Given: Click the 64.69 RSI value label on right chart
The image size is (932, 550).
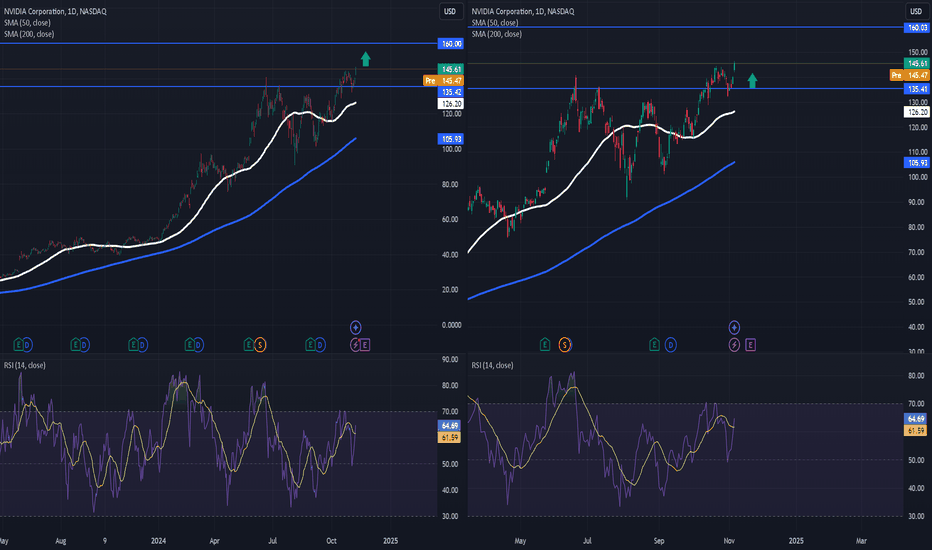Looking at the screenshot, I should point(915,419).
